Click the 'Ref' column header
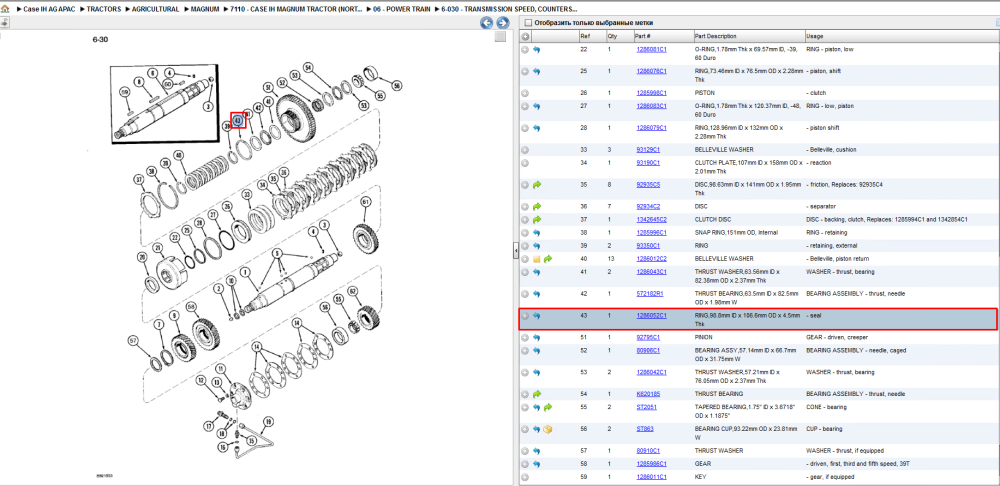Screen dimensions: 1000x486 pos(584,36)
